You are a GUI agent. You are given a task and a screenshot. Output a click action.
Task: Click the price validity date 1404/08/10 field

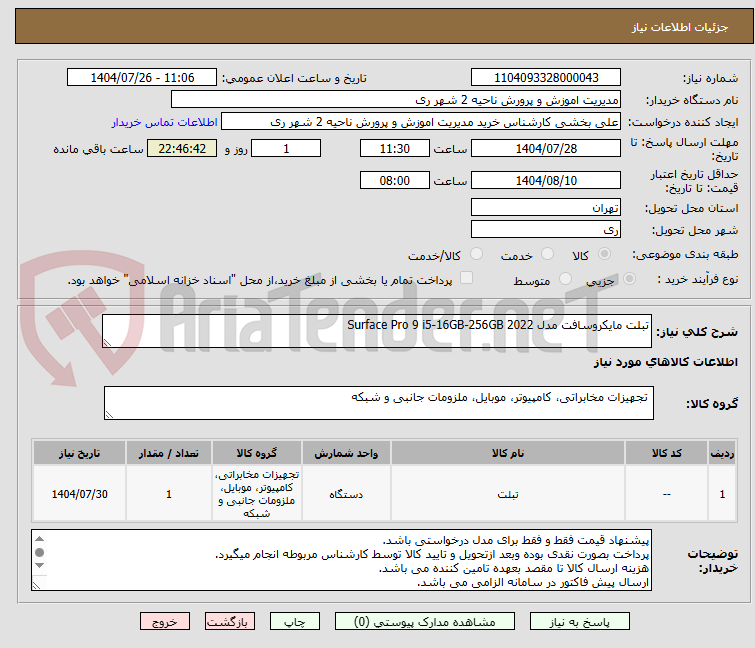(546, 181)
